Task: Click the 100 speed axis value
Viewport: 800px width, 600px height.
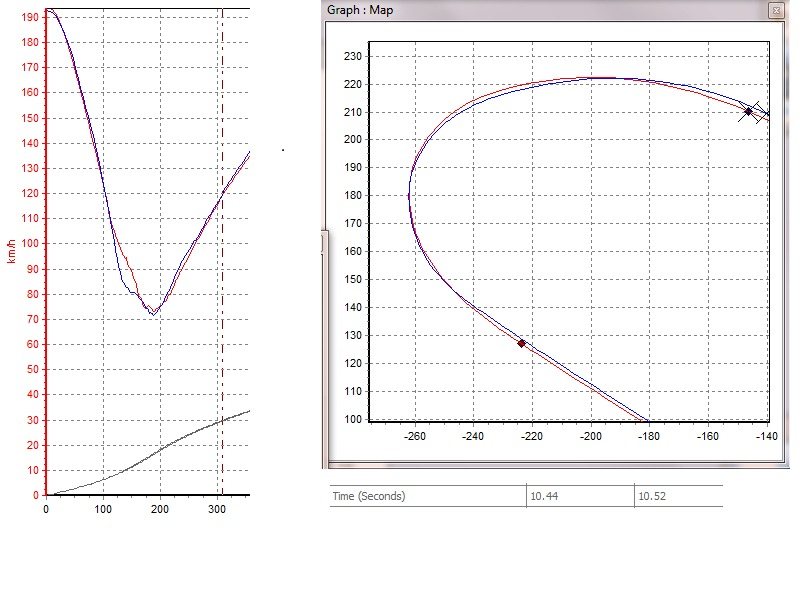Action: point(30,243)
